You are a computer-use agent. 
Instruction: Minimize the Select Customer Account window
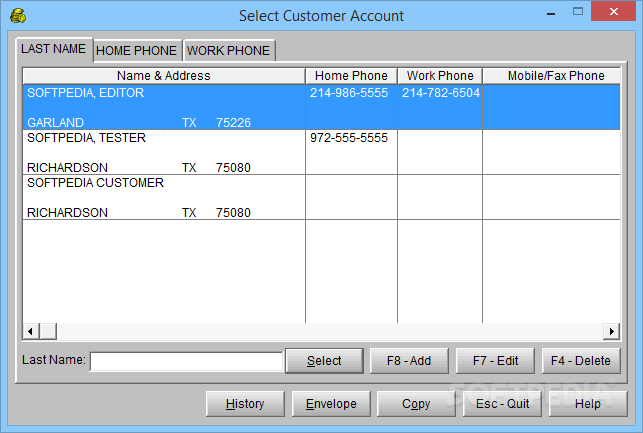tap(551, 13)
